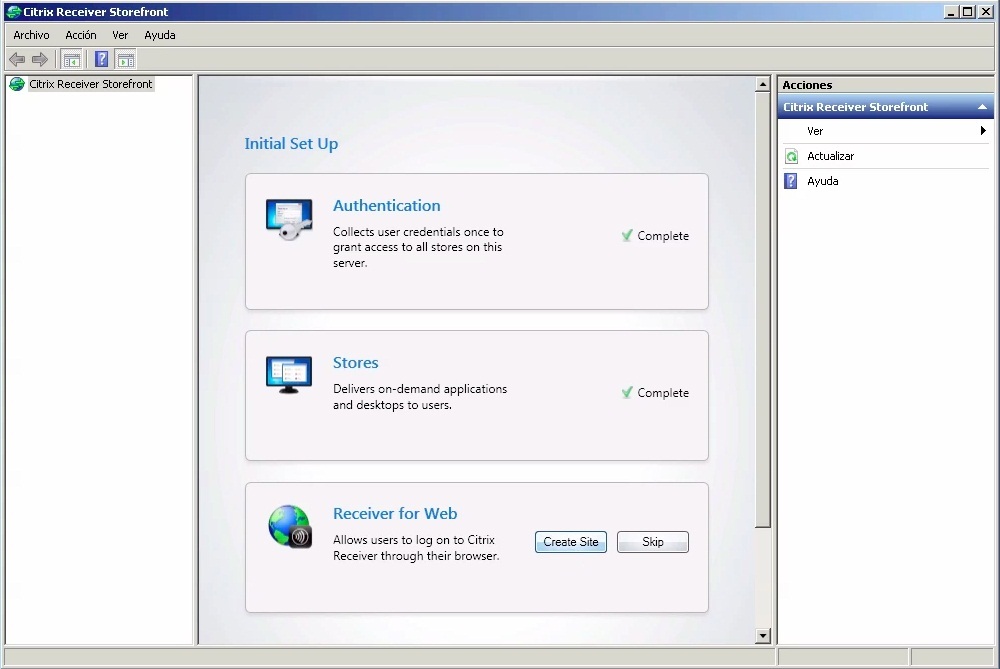Click the Stores heading
1000x669 pixels.
[355, 362]
